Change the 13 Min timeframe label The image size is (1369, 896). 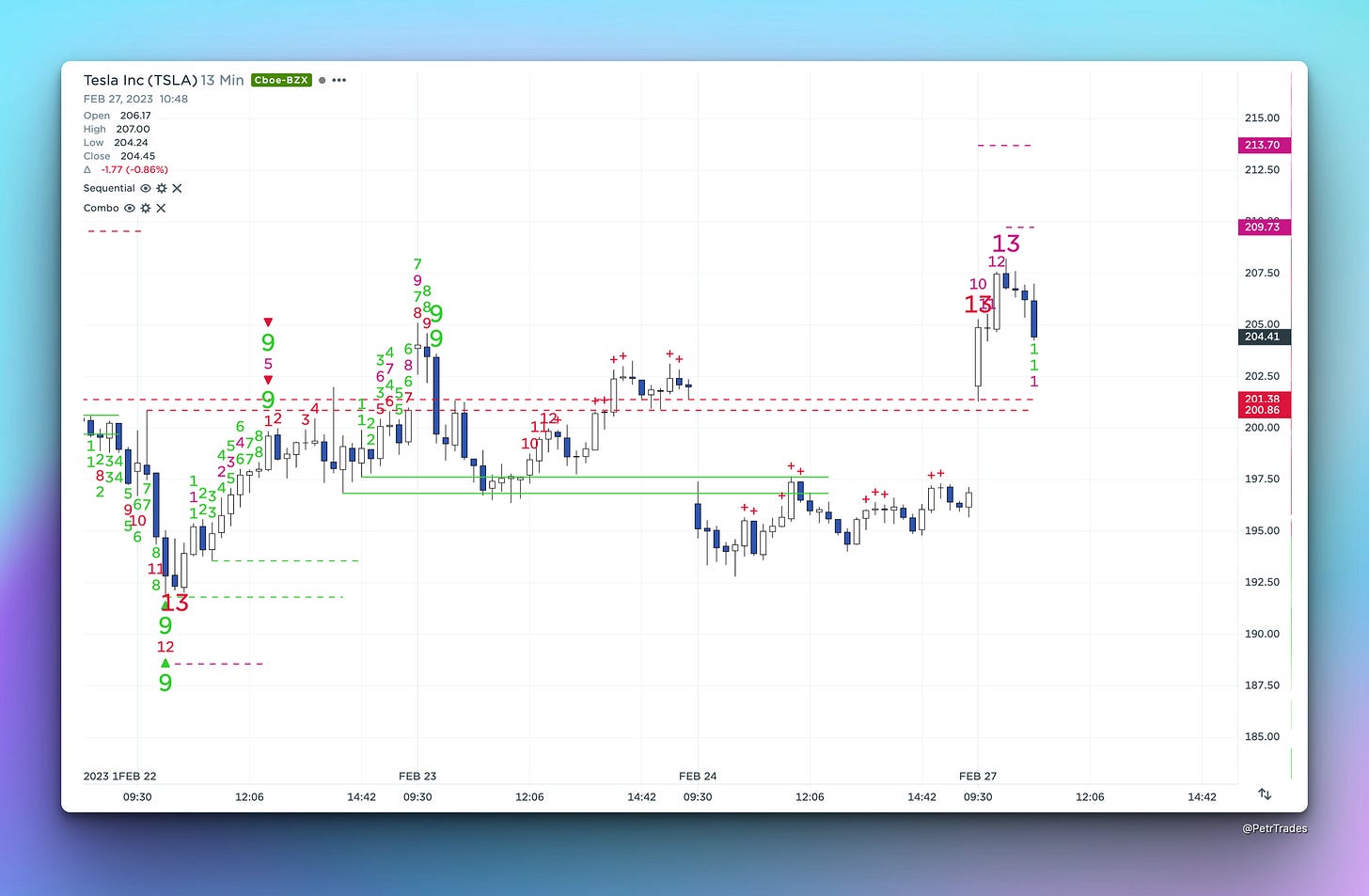pos(222,80)
